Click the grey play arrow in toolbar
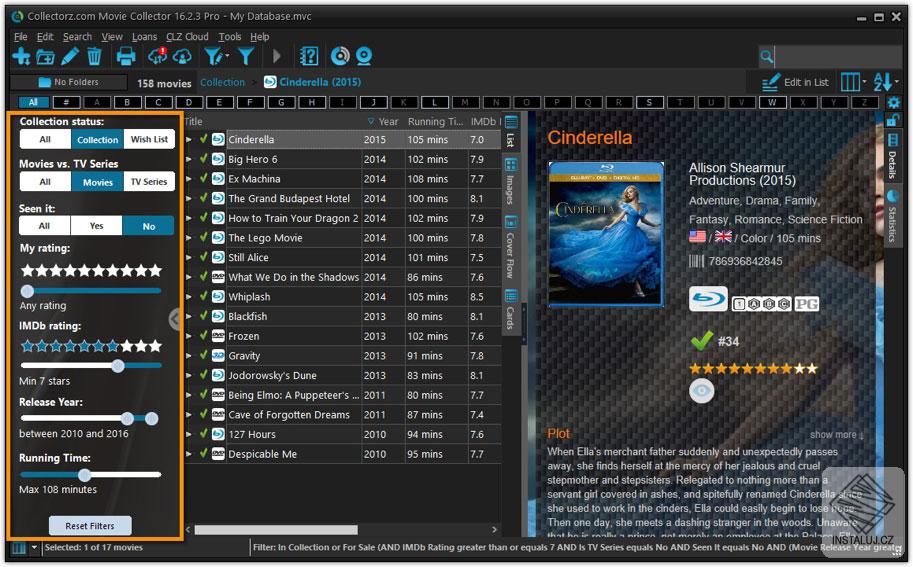 point(277,56)
